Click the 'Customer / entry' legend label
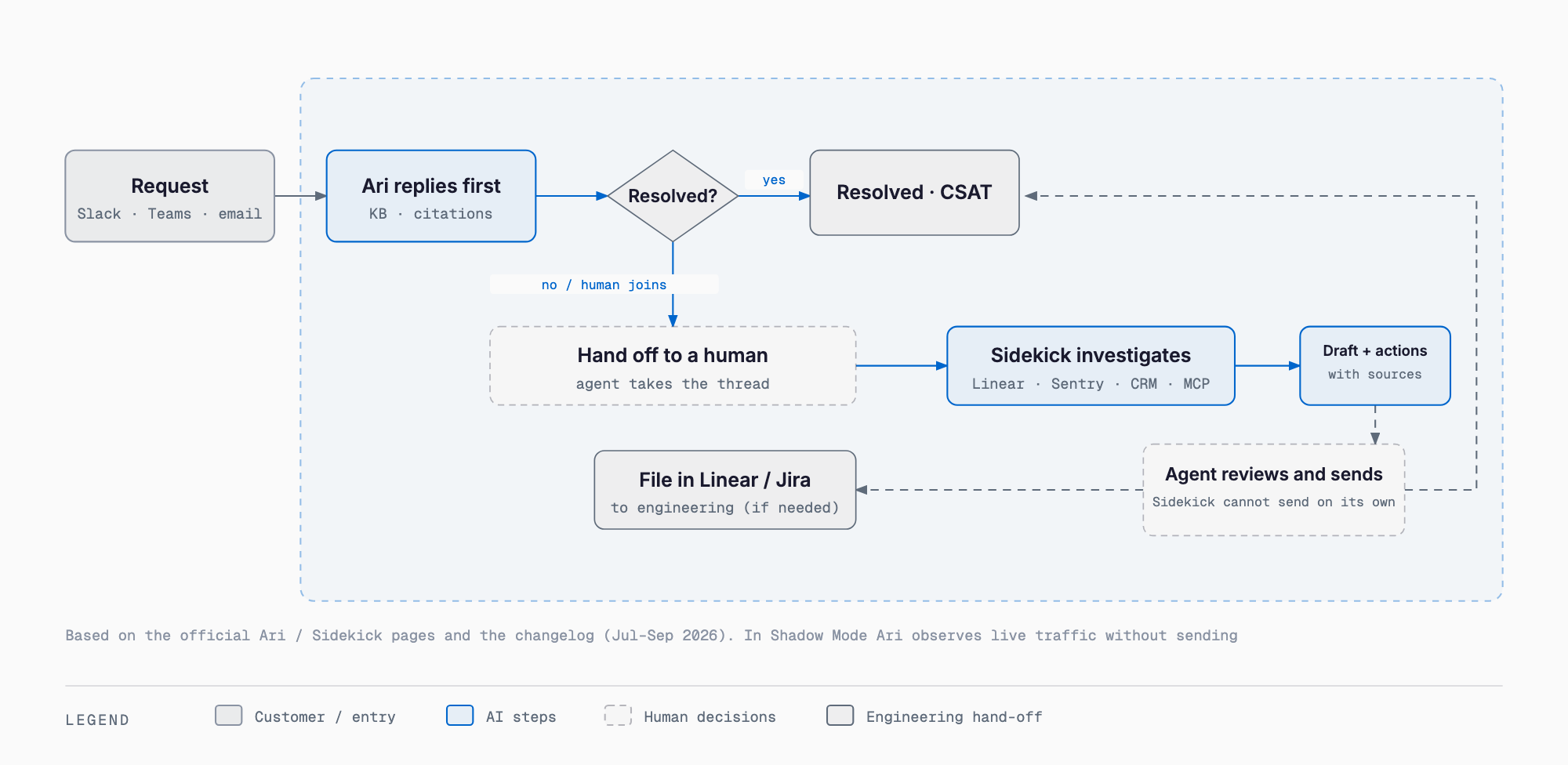The image size is (1568, 765). click(325, 717)
